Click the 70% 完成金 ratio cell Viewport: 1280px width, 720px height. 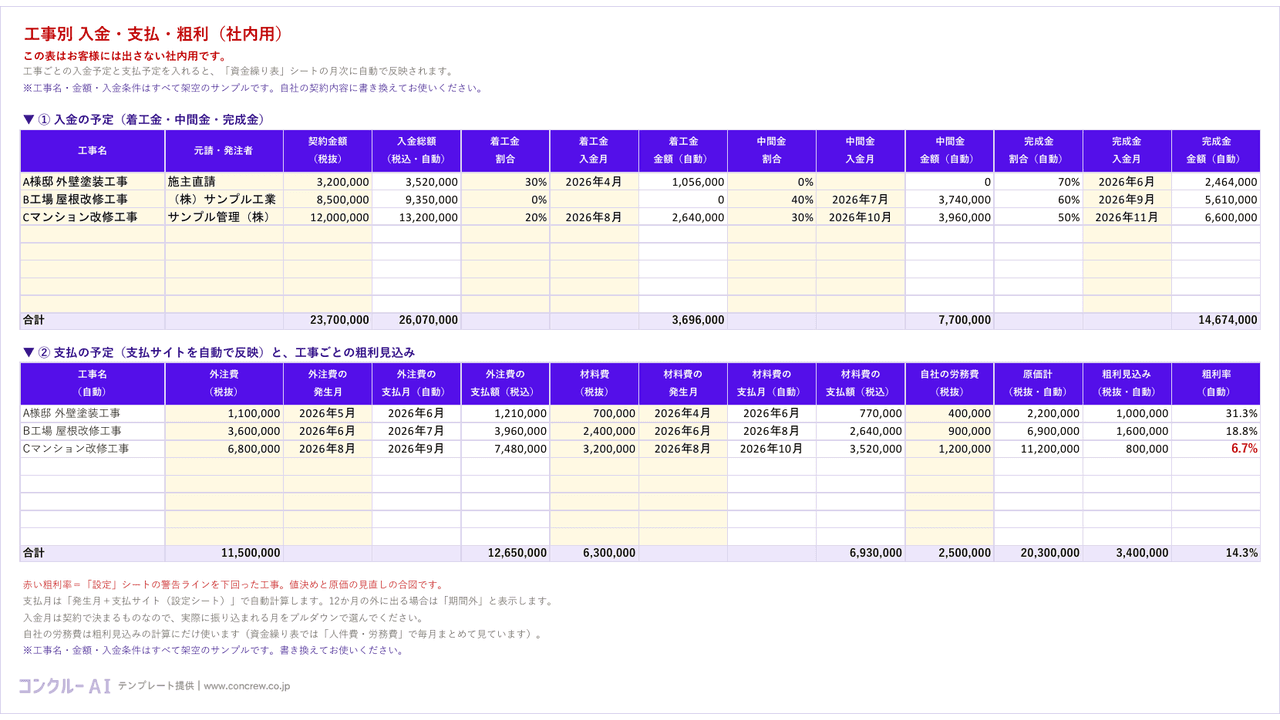(1038, 182)
